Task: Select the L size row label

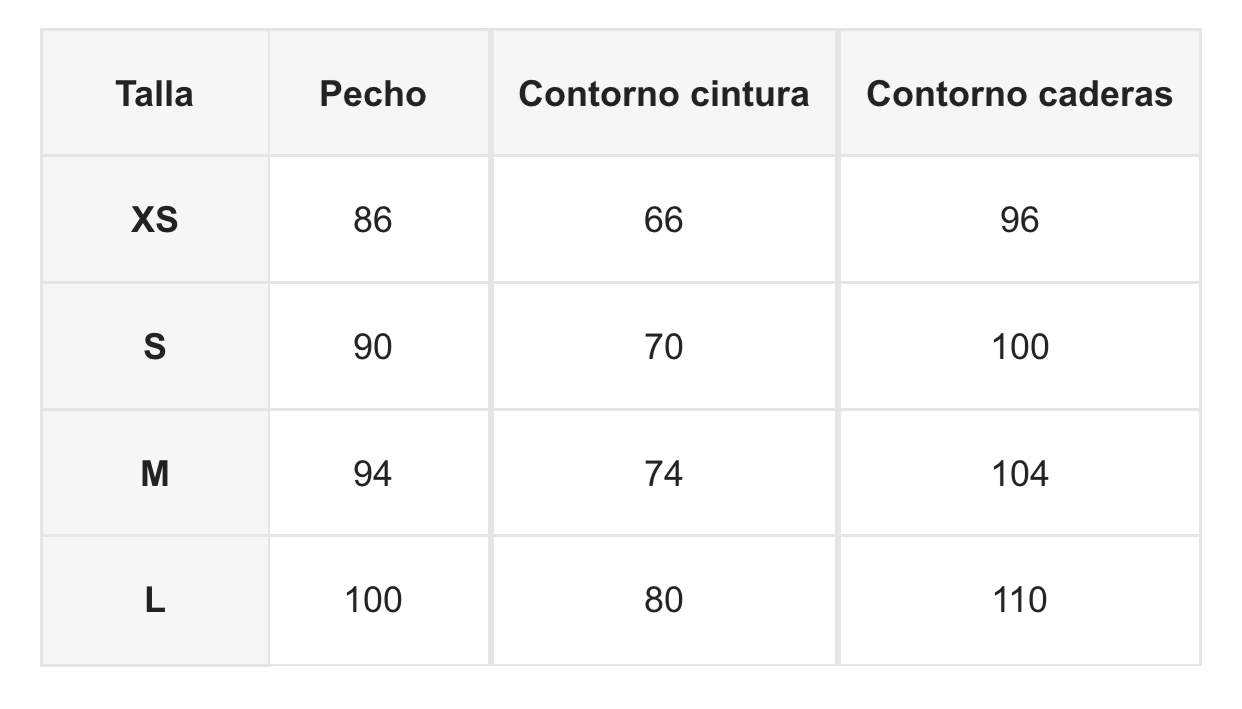Action: tap(155, 600)
